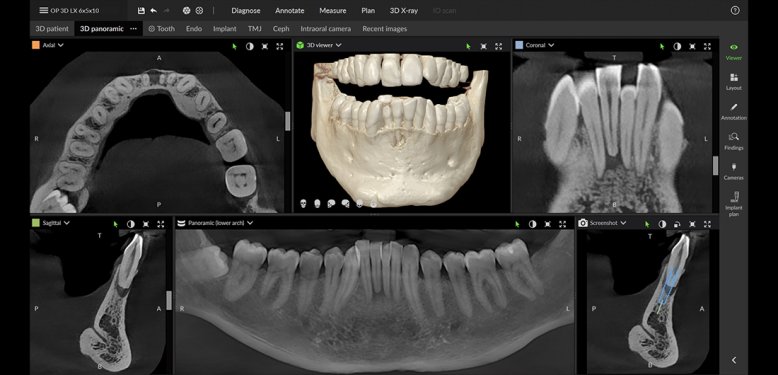Switch to the Ceph tab

(281, 29)
